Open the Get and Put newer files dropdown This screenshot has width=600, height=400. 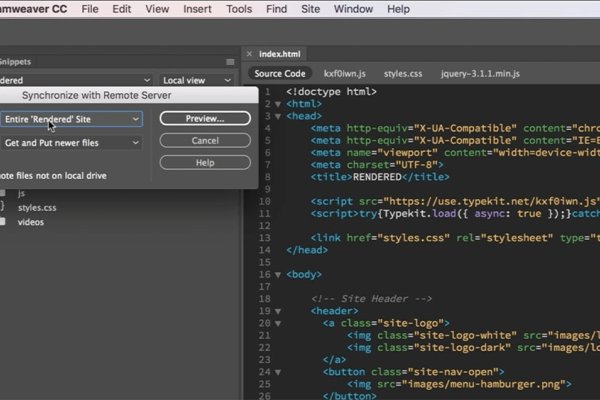tap(71, 143)
